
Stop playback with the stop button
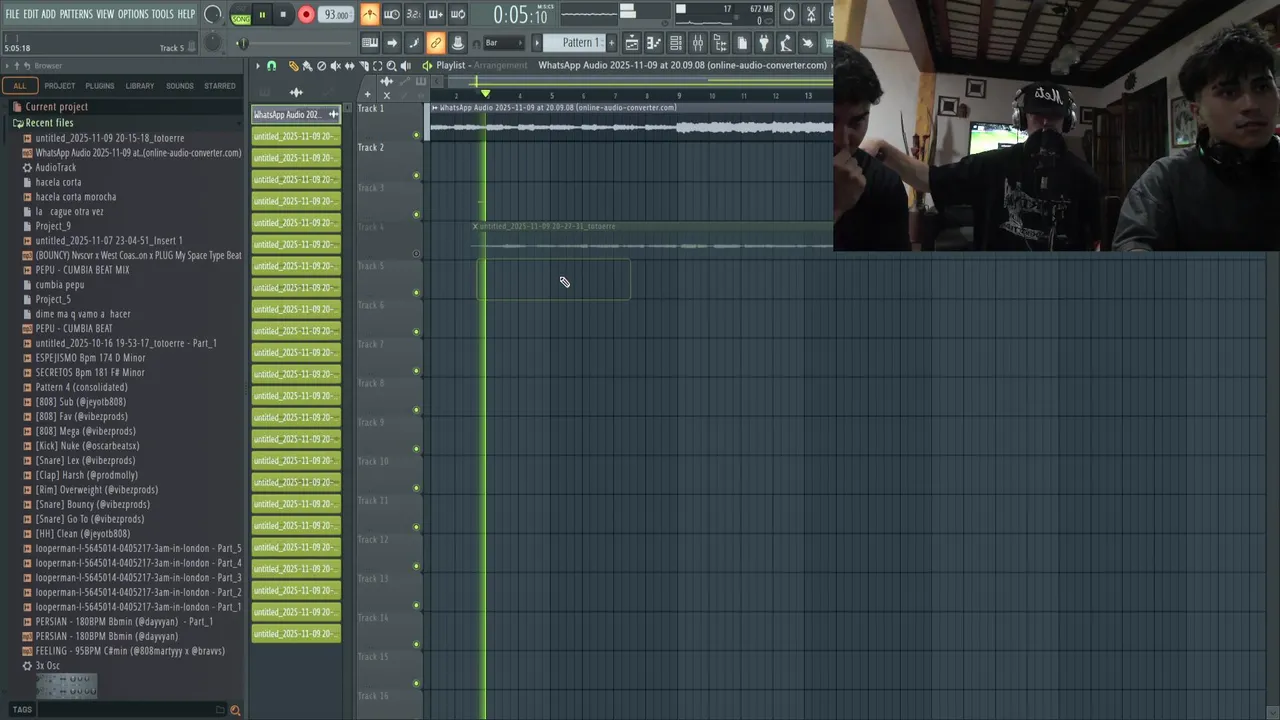(x=283, y=15)
